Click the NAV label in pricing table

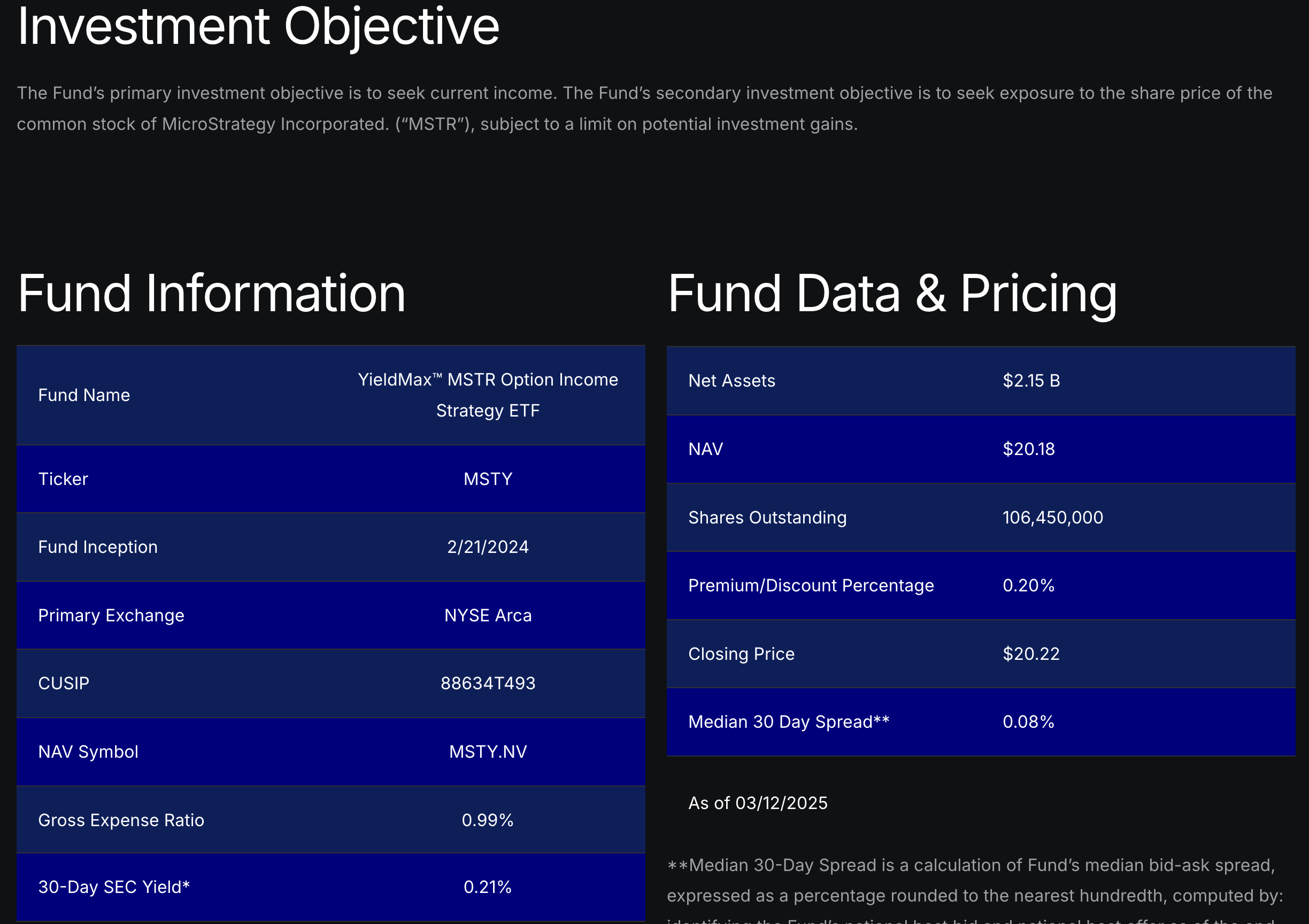point(706,449)
